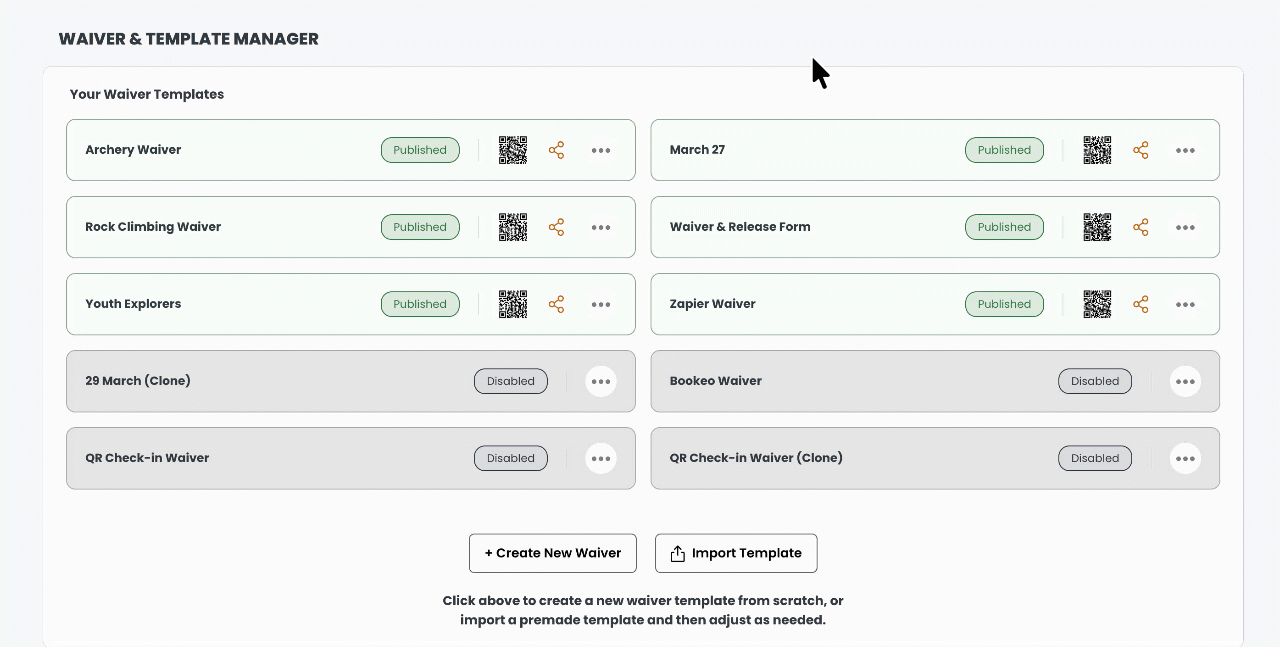The image size is (1280, 647).
Task: Show more options for QR Check-in Waiver
Action: click(601, 458)
